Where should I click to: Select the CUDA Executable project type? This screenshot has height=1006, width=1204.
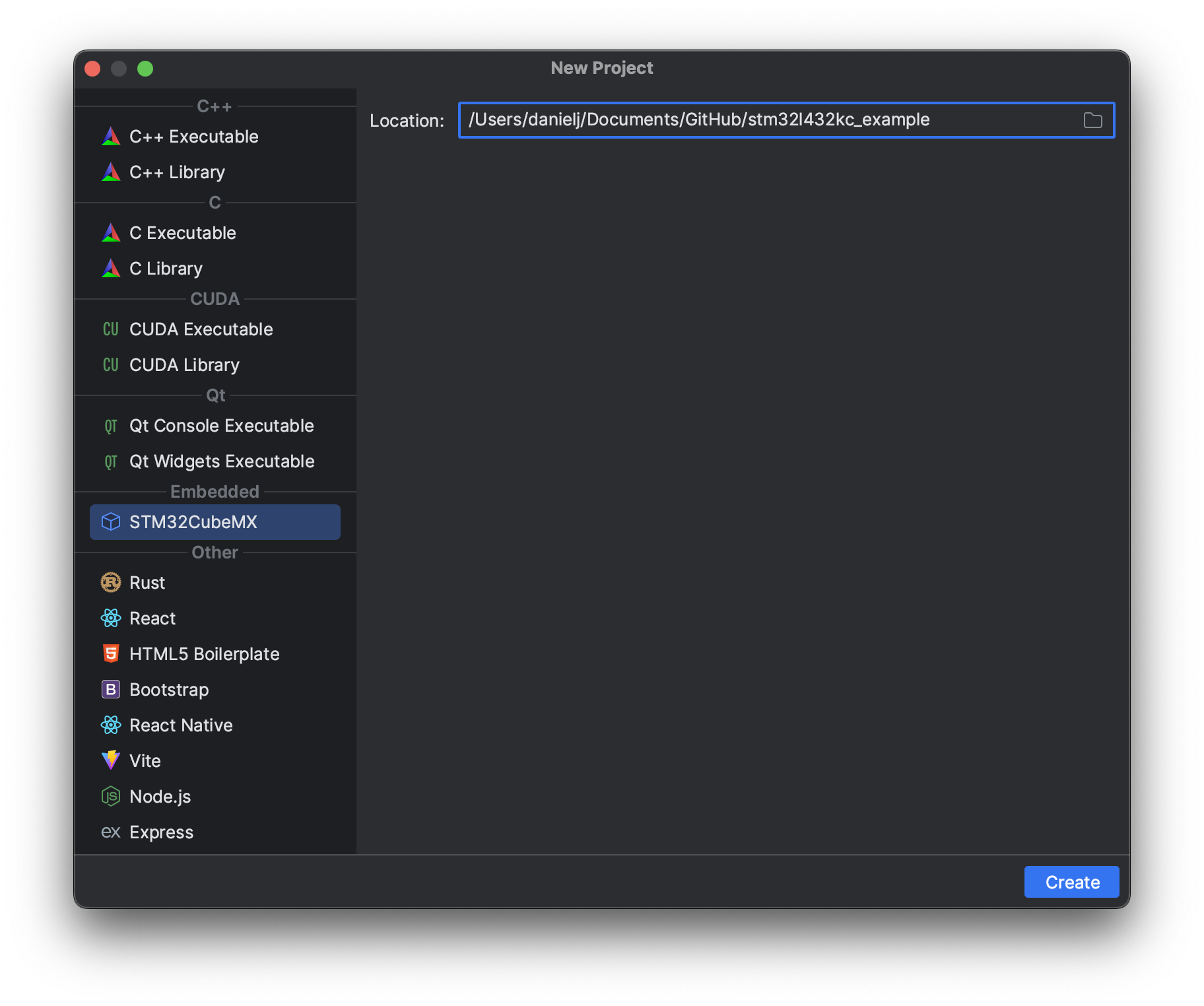click(201, 329)
